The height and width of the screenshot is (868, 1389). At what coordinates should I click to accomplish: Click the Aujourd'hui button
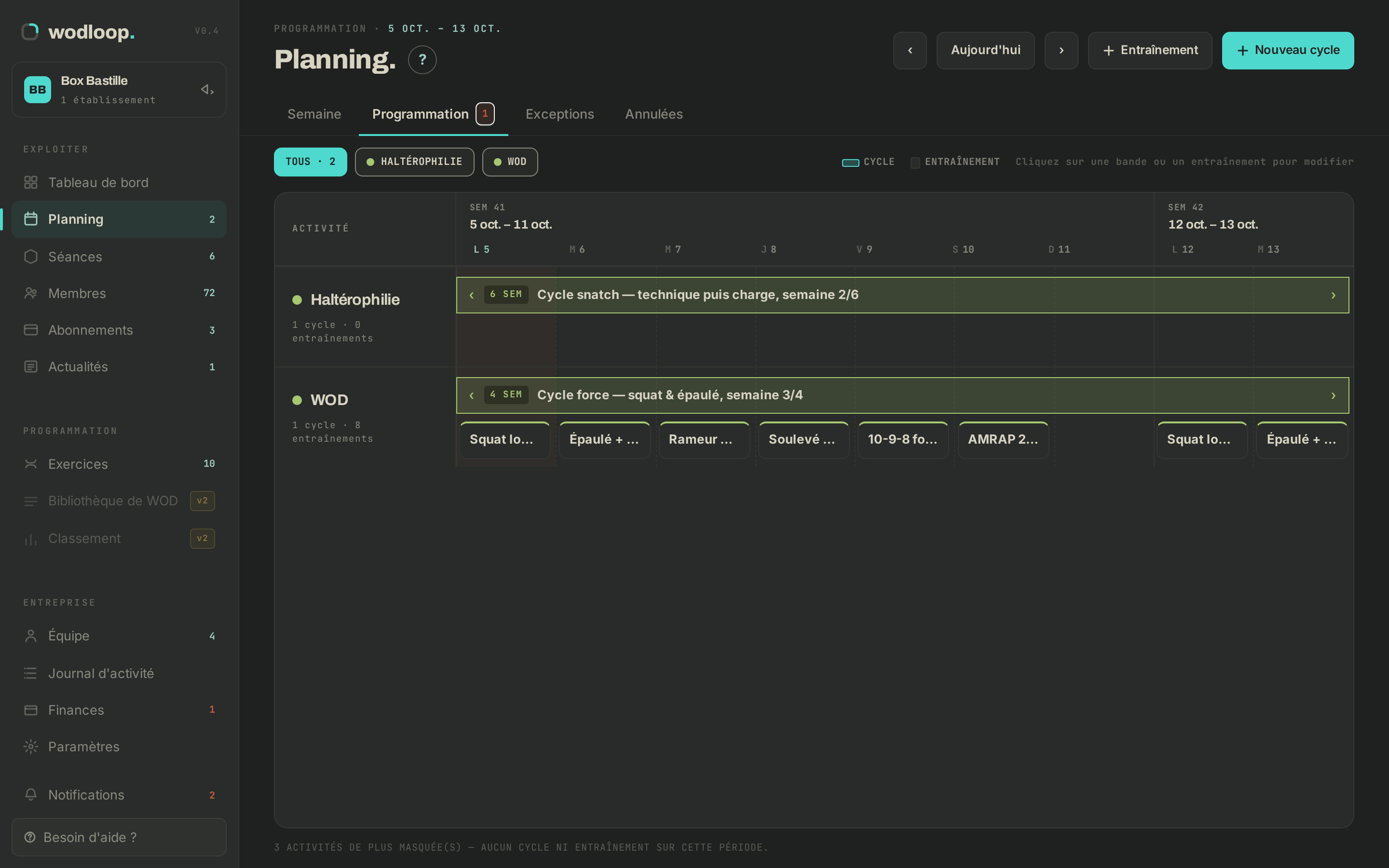tap(985, 51)
